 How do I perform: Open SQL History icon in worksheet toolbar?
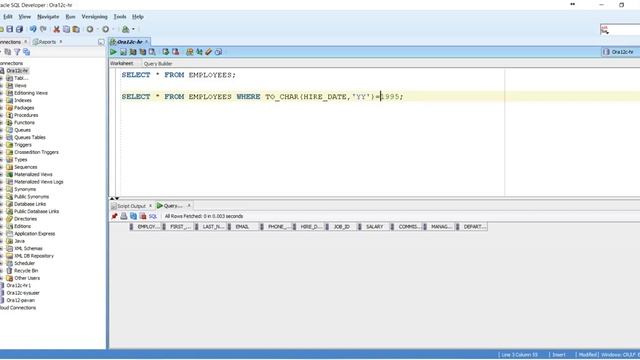(218, 52)
